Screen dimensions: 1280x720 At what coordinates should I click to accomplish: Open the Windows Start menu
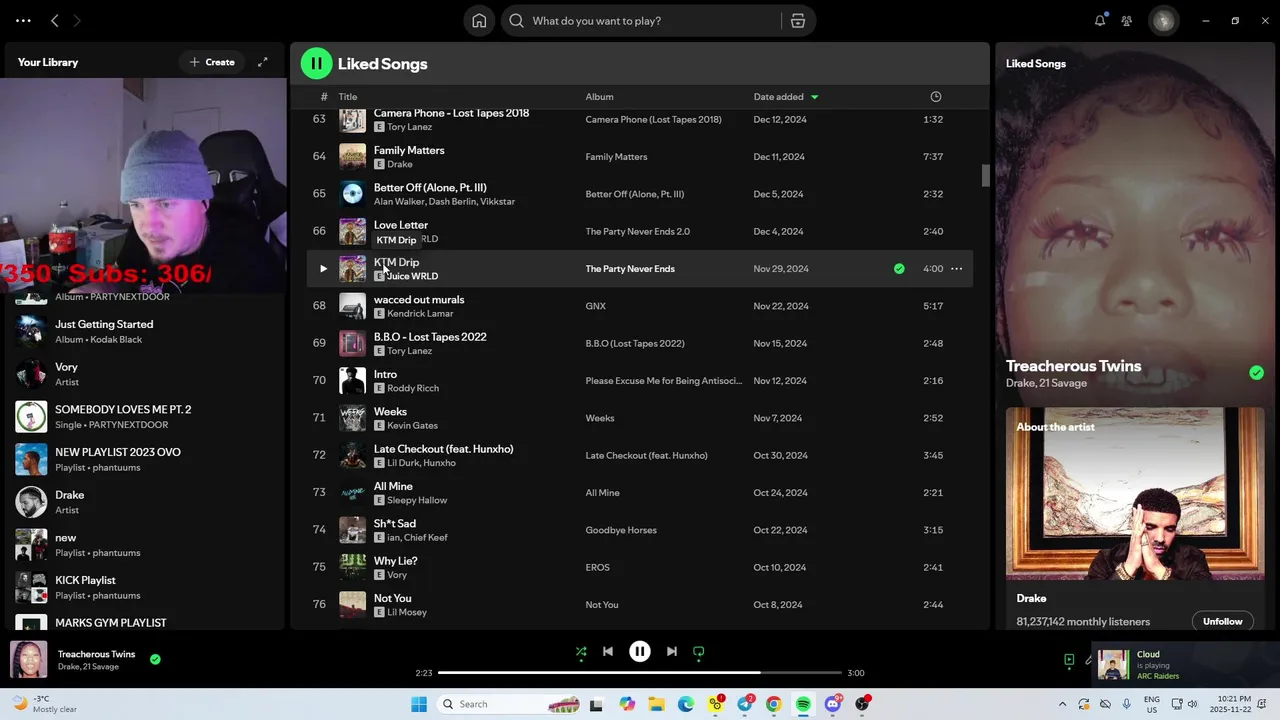click(x=418, y=704)
